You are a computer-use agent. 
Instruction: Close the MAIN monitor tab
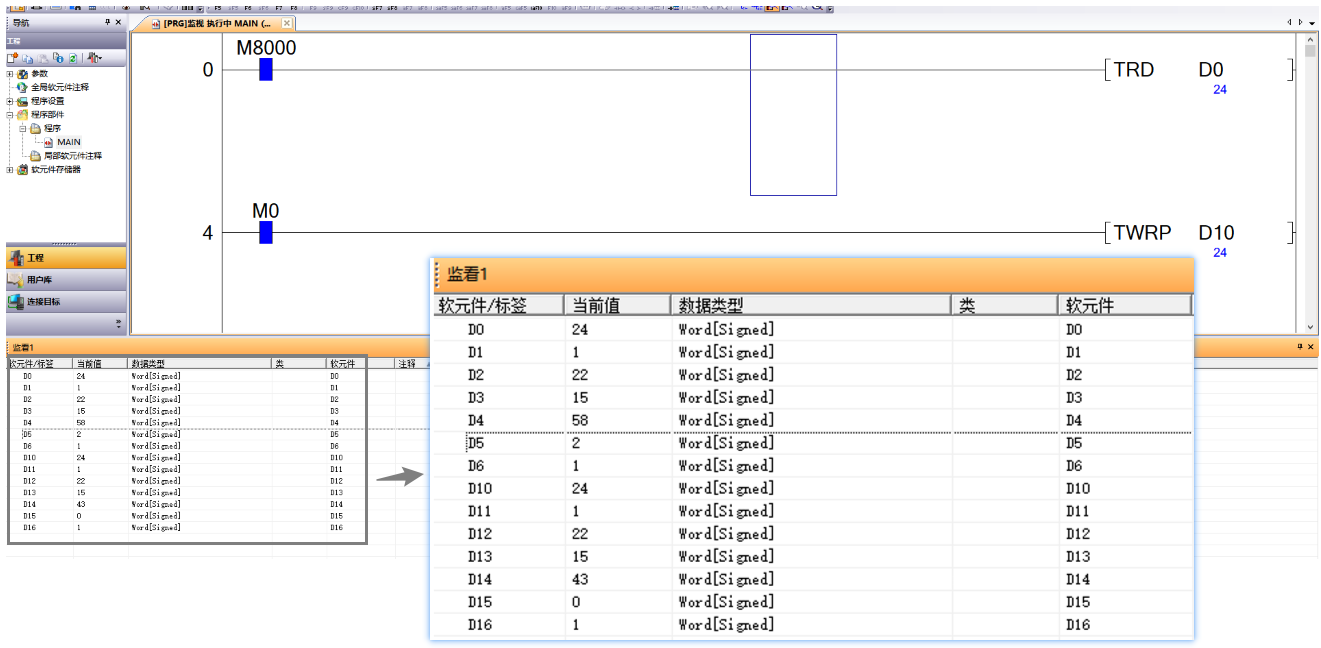[287, 23]
